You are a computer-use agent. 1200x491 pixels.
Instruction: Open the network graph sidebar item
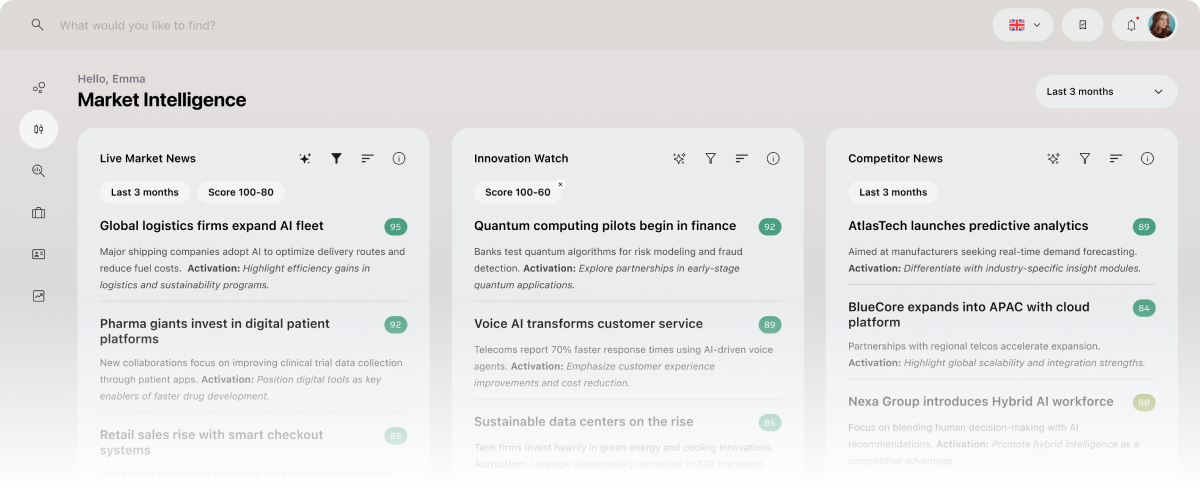(38, 88)
